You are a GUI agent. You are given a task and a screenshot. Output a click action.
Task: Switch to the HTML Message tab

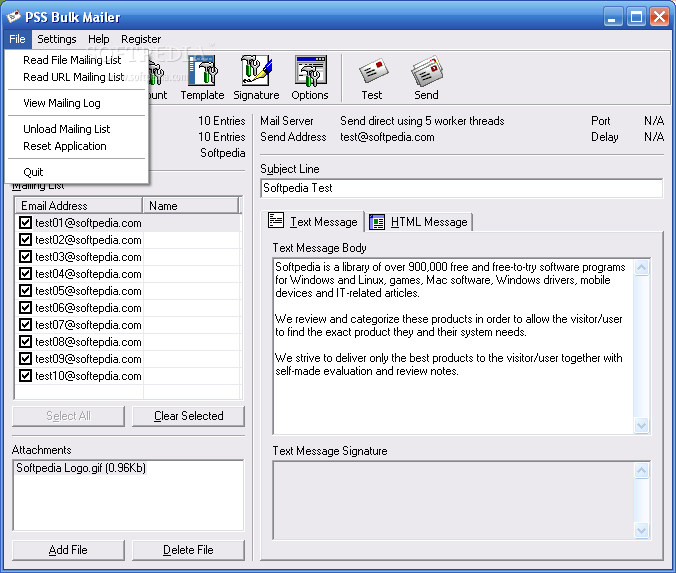[x=419, y=222]
